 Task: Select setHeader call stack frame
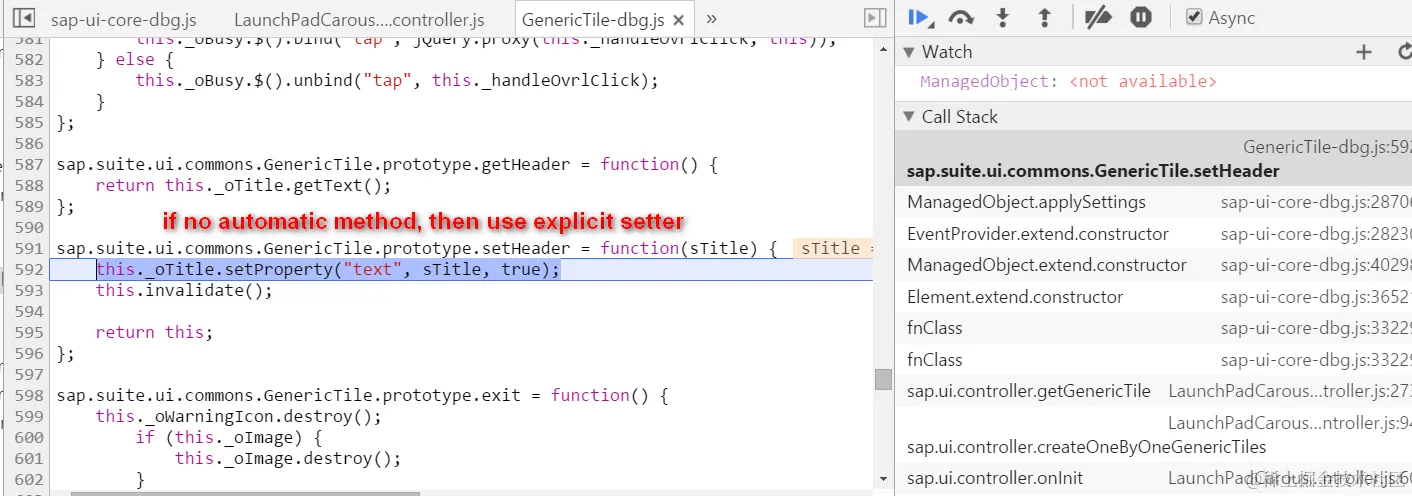coord(1153,159)
